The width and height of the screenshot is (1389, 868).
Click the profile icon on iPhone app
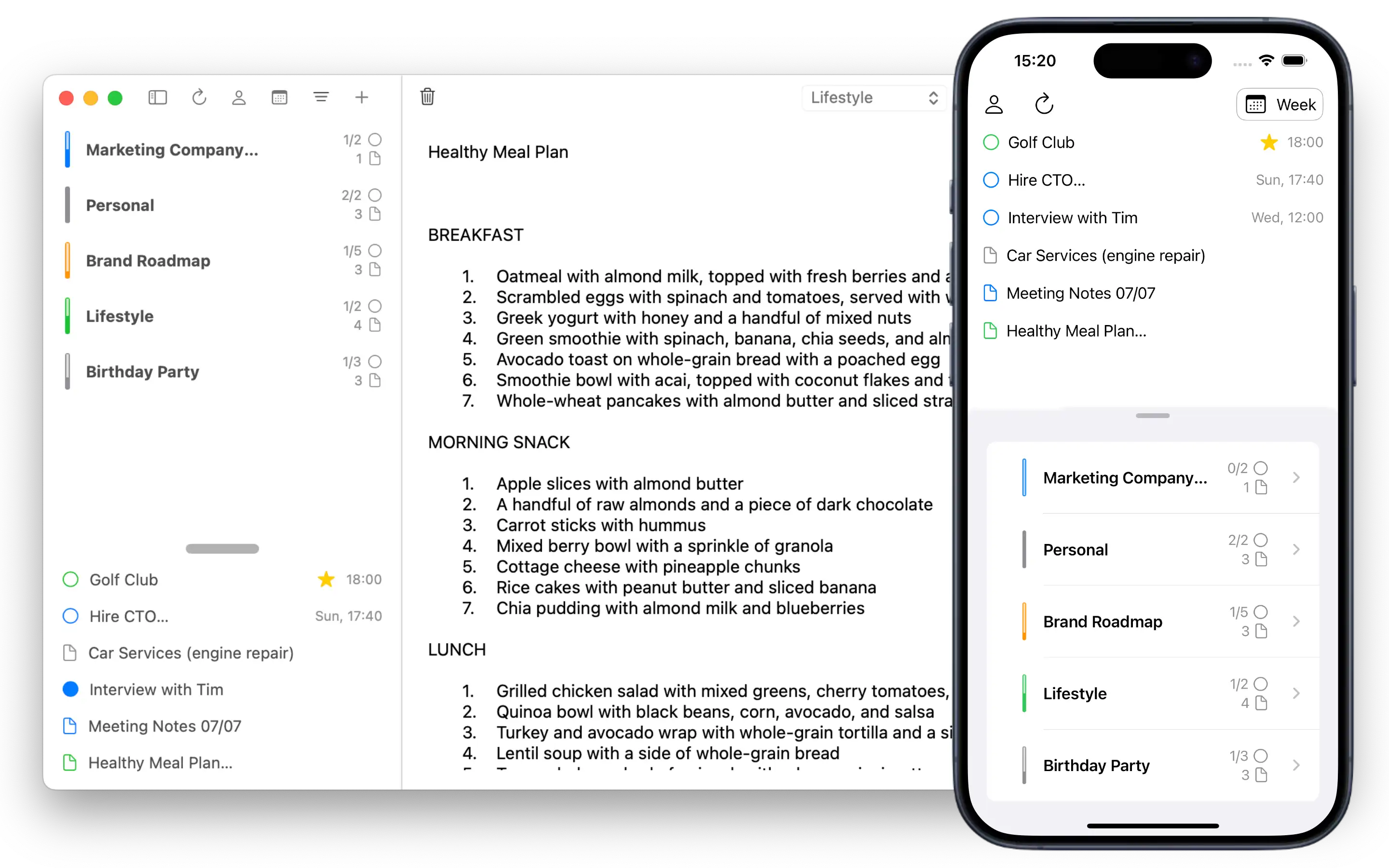(994, 103)
